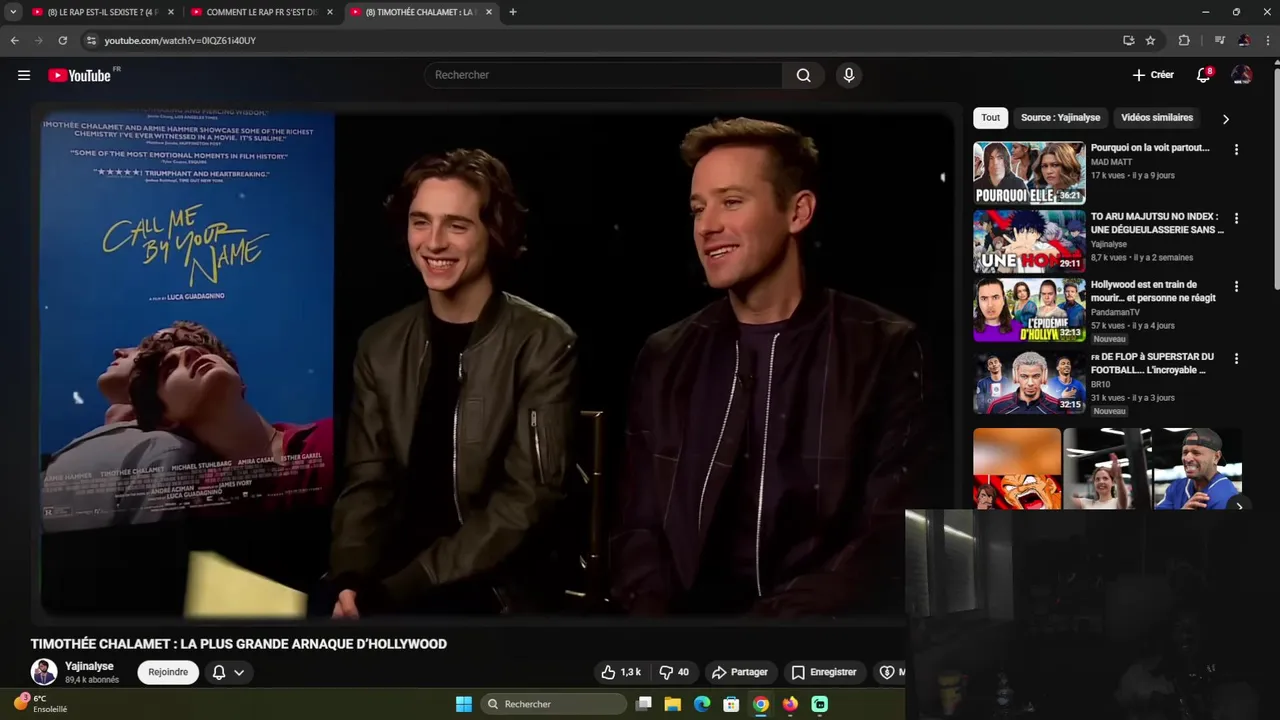Open Chrome three-dot menu

tap(1268, 40)
